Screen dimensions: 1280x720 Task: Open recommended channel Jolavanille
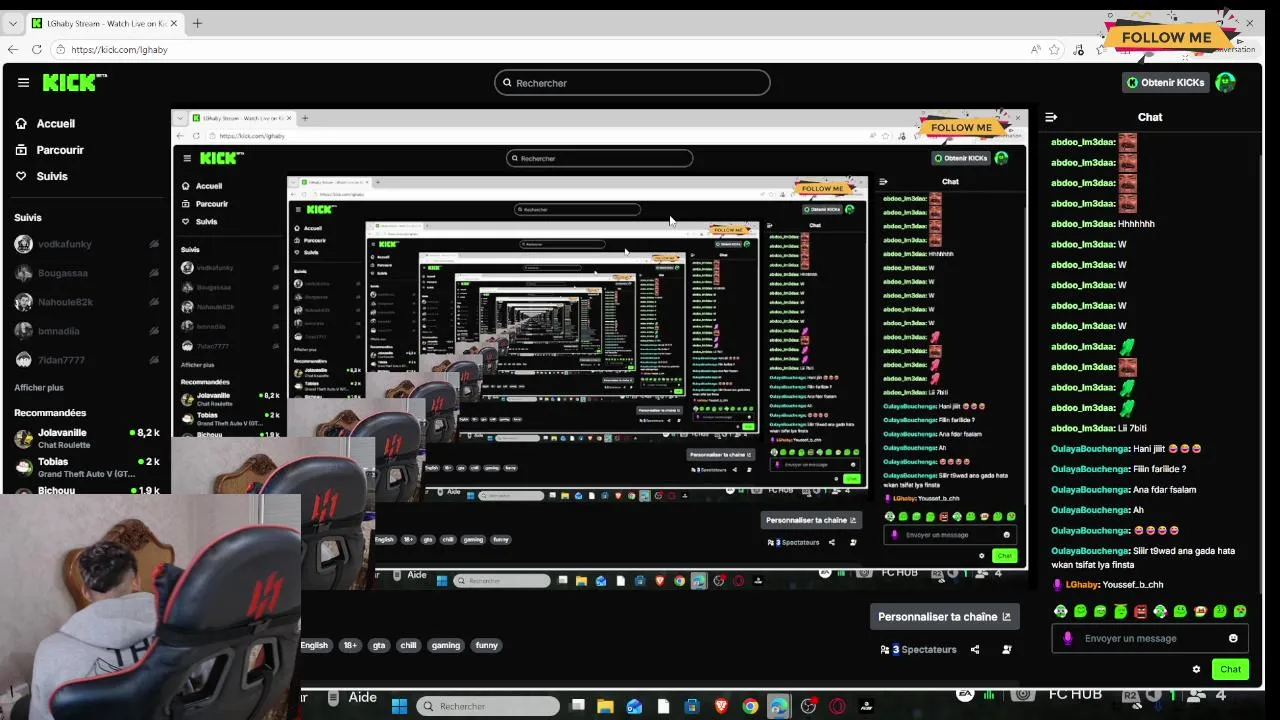coord(87,438)
